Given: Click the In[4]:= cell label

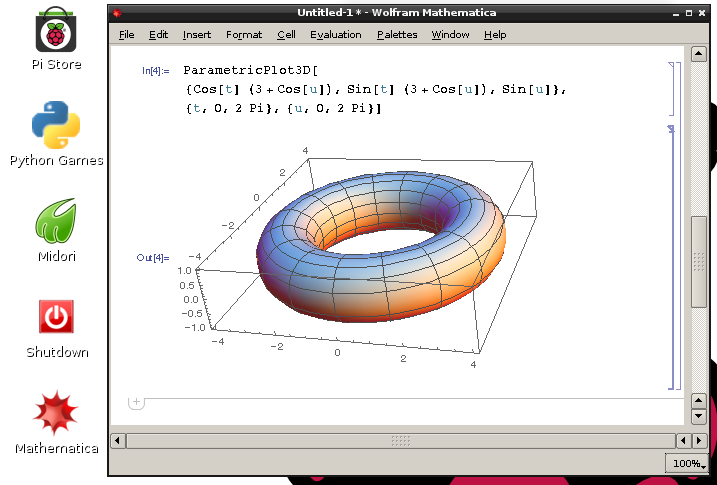Looking at the screenshot, I should pos(155,71).
